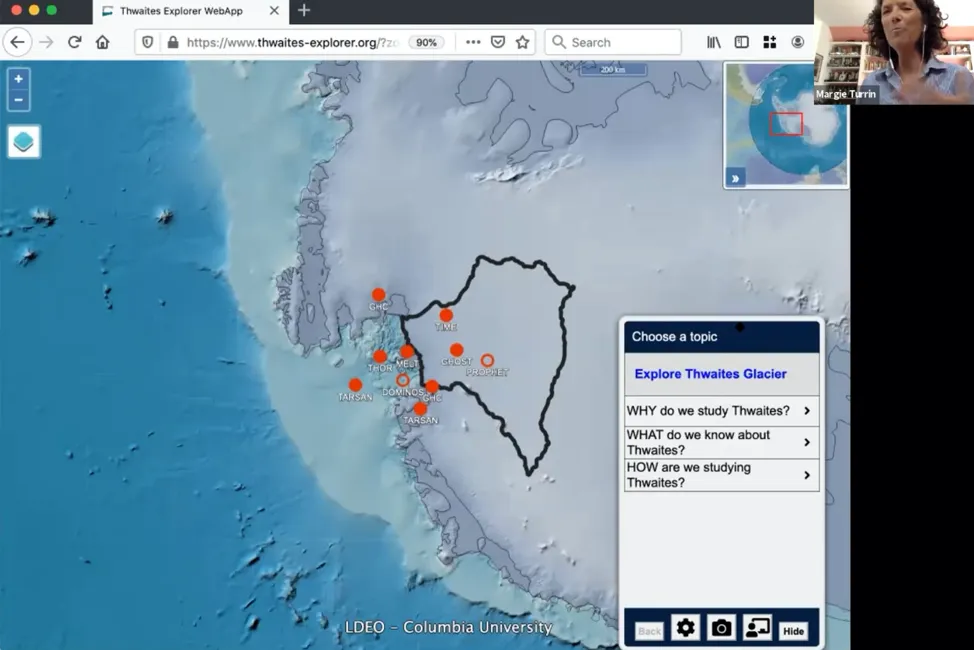
Task: Reset the 90% zoom level badge
Action: (x=426, y=42)
